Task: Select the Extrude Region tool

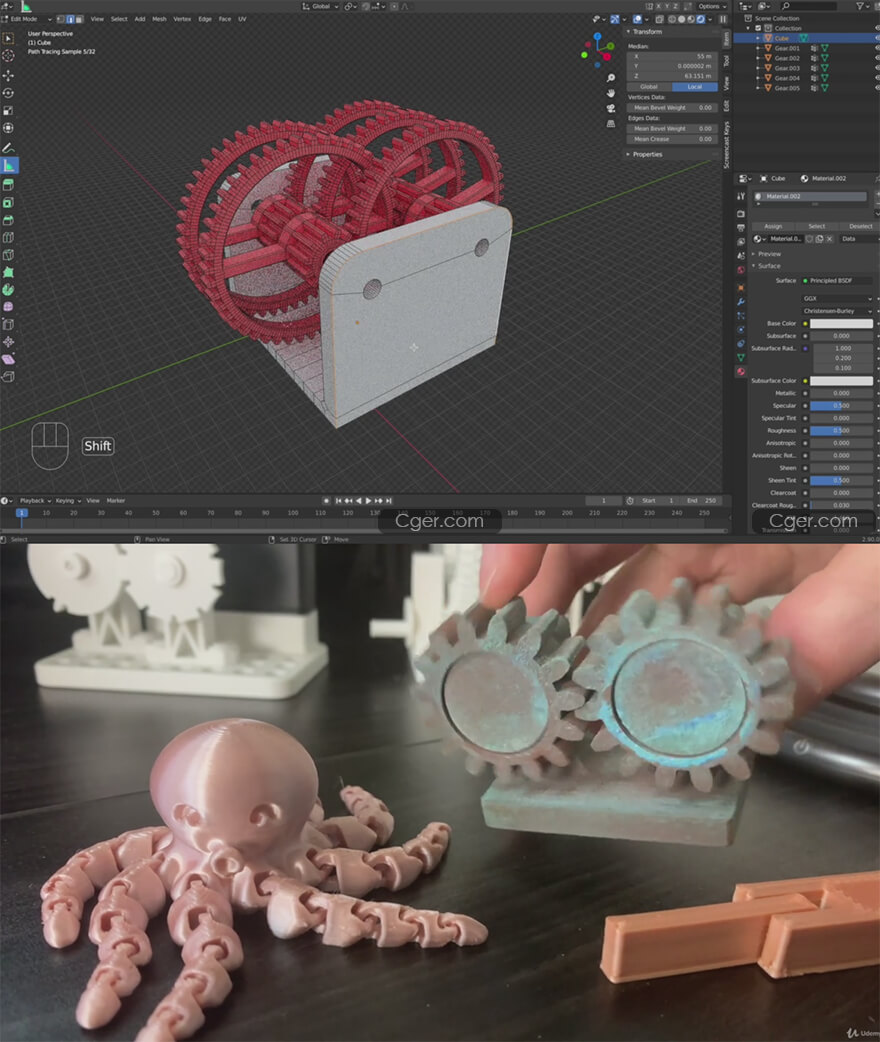Action: (x=9, y=185)
